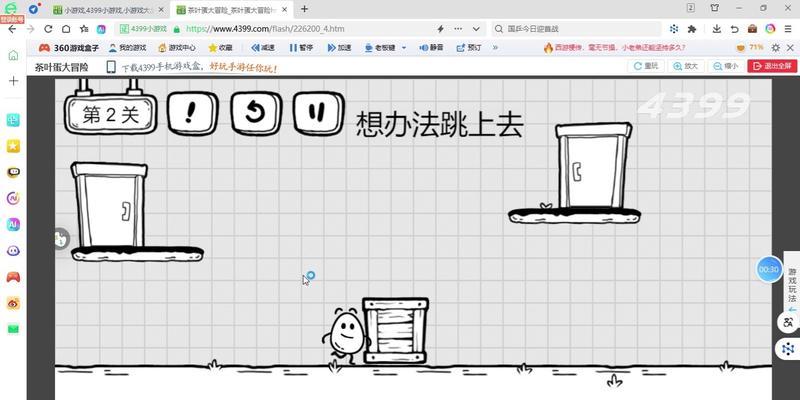The image size is (800, 400).
Task: Expand the address bar dropdown chevron
Action: (476, 29)
